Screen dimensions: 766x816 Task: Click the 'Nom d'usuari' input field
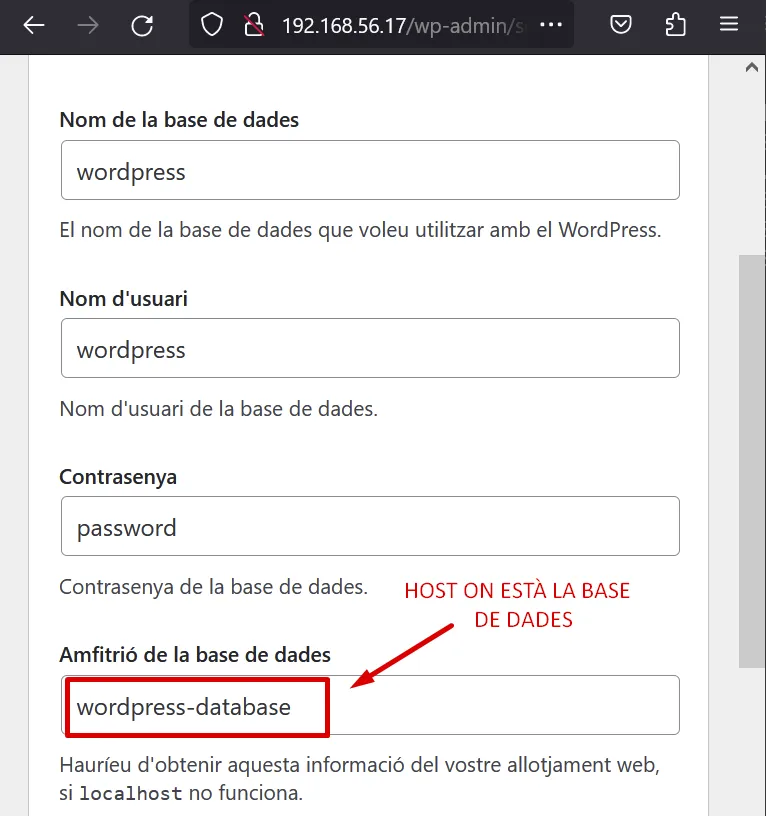[x=370, y=348]
